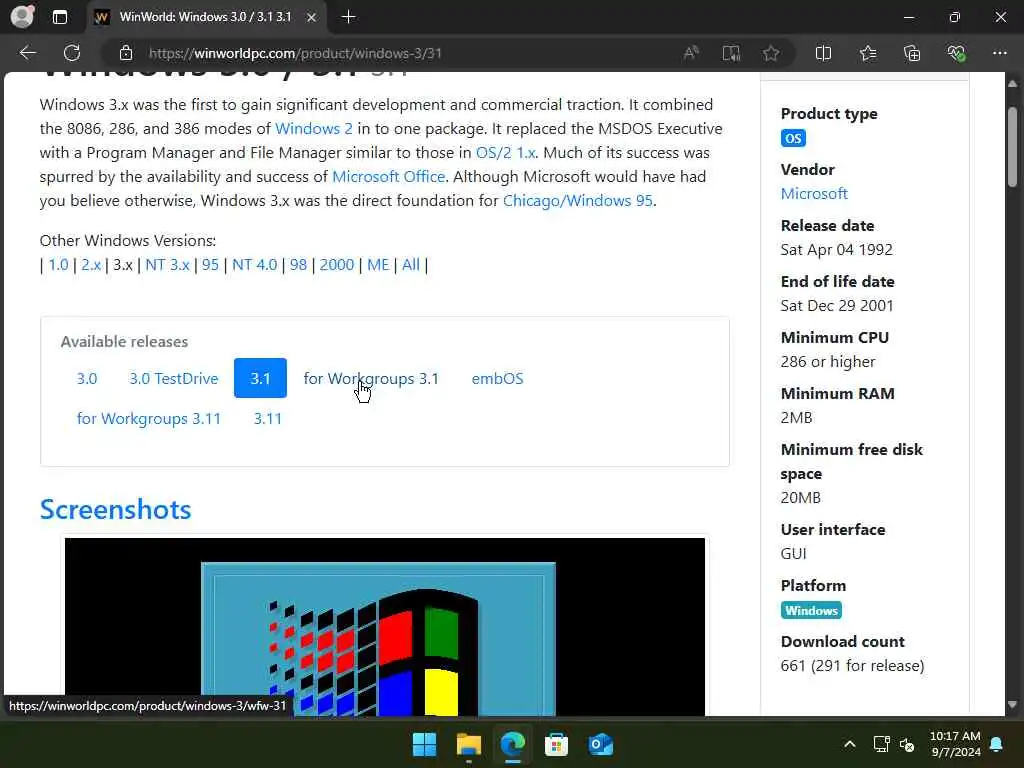Open Microsoft Store from taskbar
Screen dimensions: 1024x768
[556, 744]
